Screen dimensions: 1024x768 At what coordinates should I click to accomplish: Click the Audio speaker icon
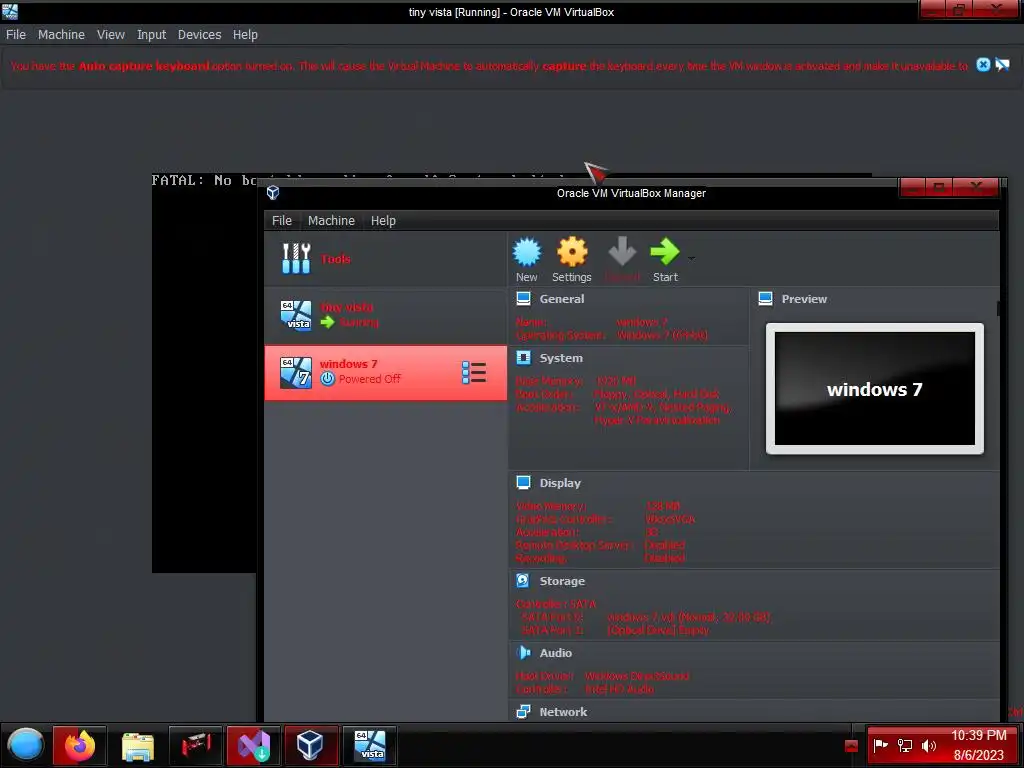523,652
